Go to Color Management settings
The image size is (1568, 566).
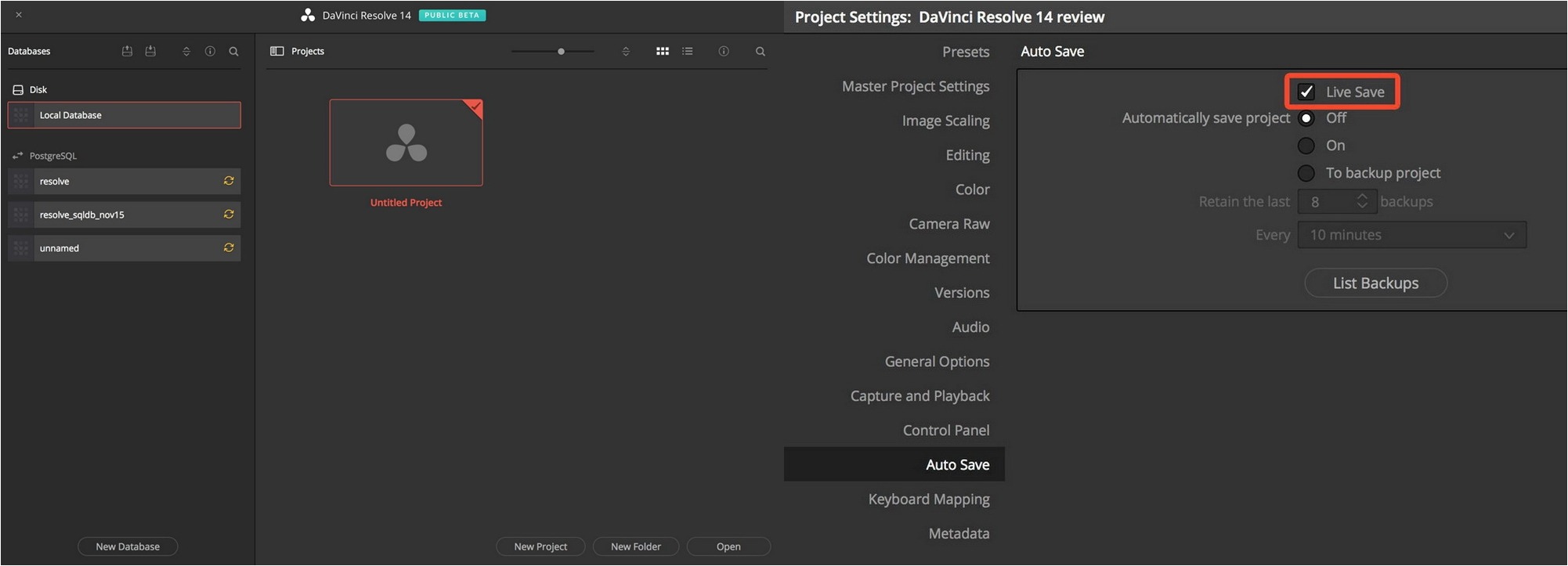pos(928,258)
